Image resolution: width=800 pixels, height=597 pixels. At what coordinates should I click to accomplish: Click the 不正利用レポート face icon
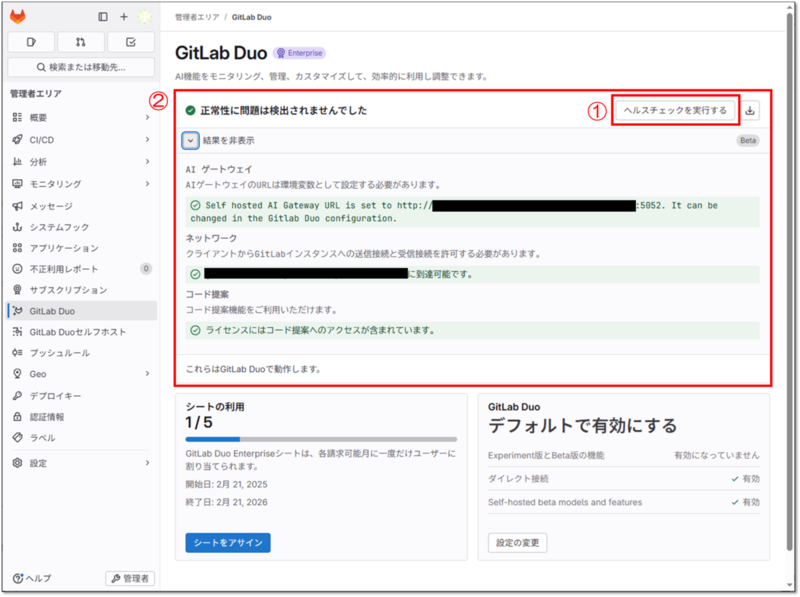click(17, 269)
